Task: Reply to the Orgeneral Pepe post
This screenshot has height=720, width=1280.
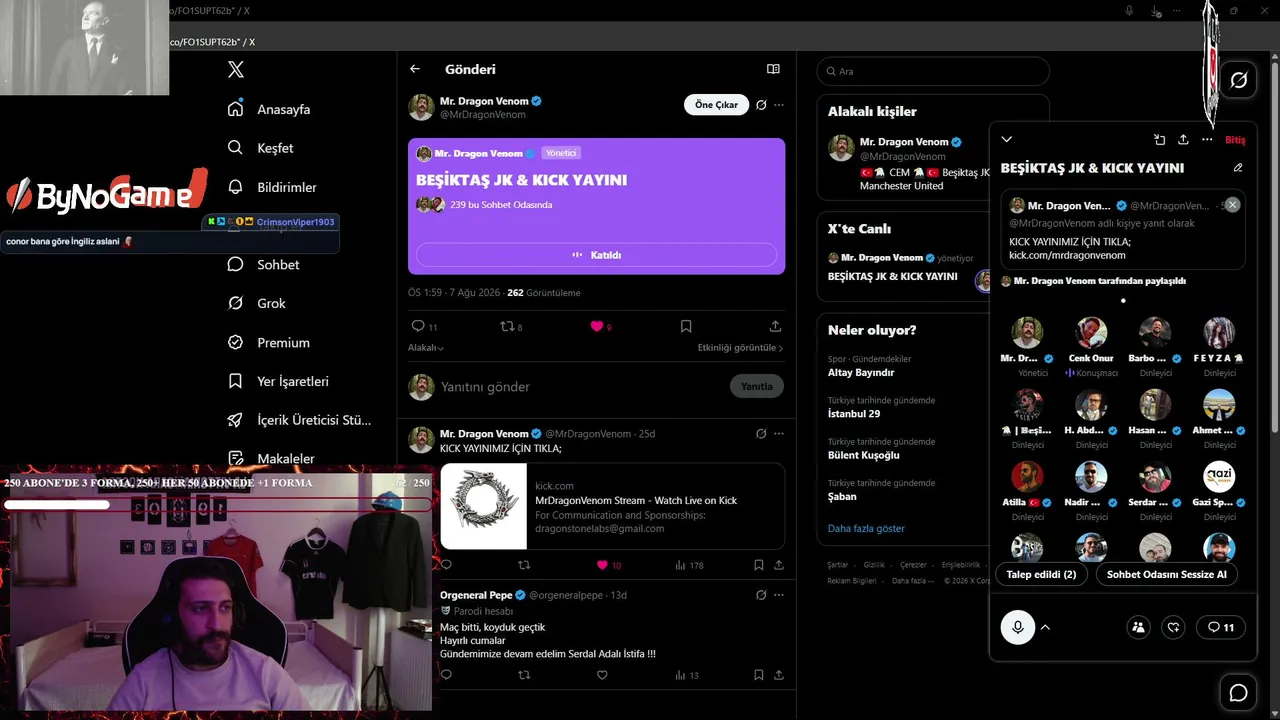Action: (x=446, y=675)
